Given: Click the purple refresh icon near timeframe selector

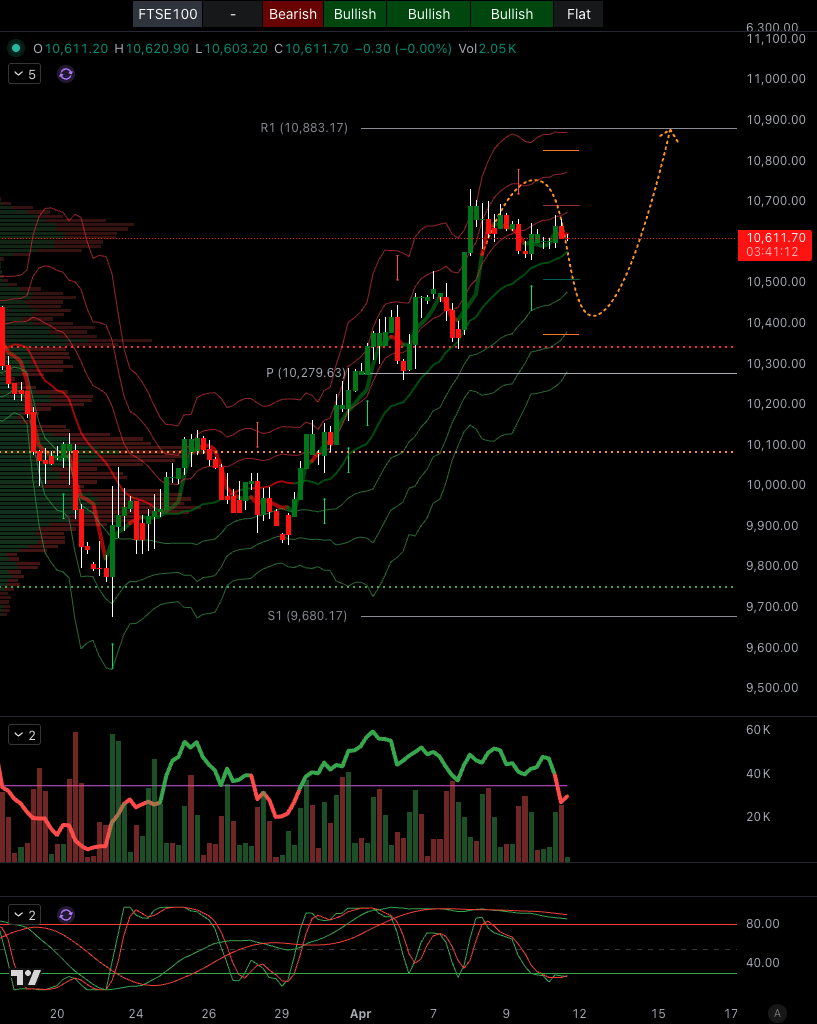Looking at the screenshot, I should pos(66,74).
